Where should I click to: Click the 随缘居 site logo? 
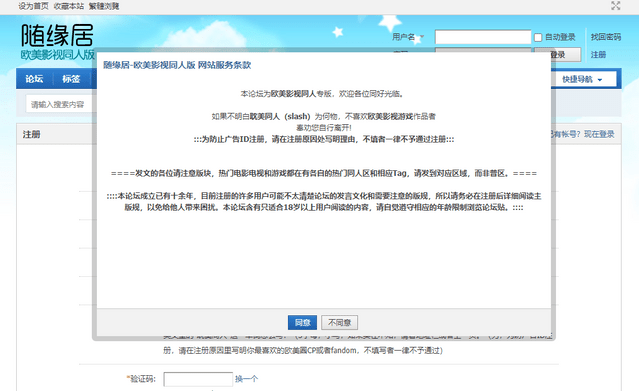(x=57, y=42)
